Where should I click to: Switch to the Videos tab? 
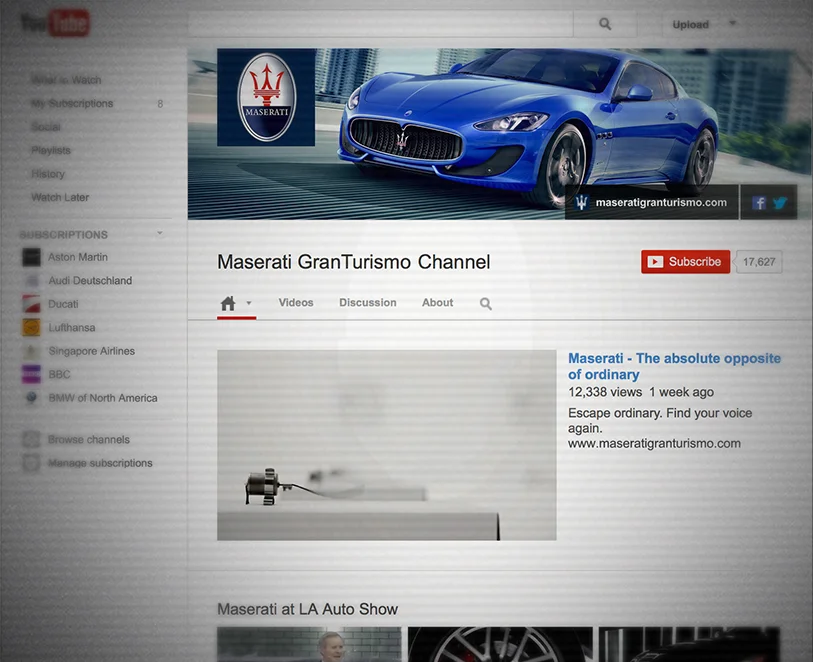coord(296,302)
